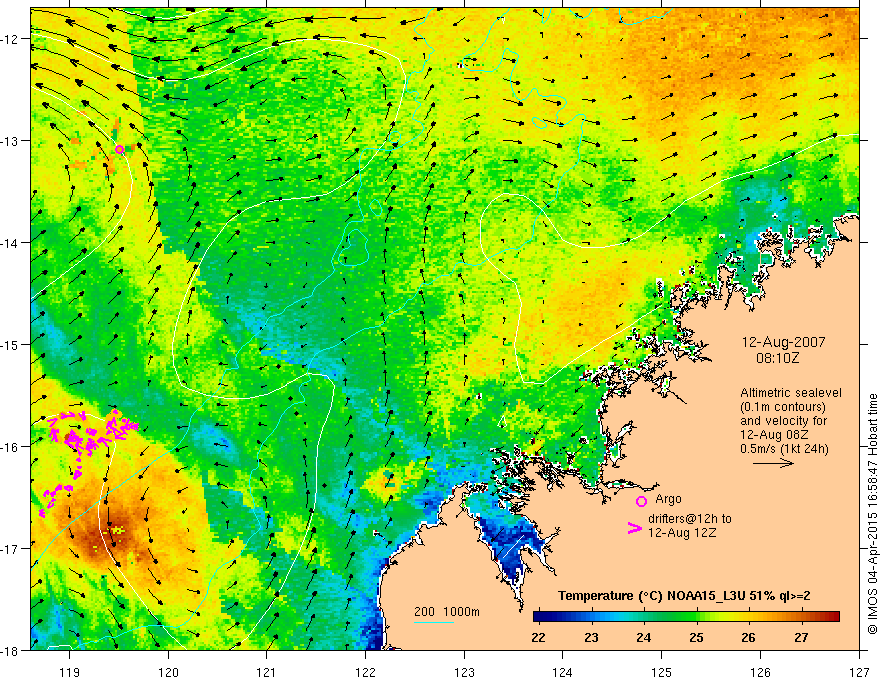Image resolution: width=880 pixels, height=680 pixels.
Task: Click the color bar tick label 25
Action: (x=696, y=637)
